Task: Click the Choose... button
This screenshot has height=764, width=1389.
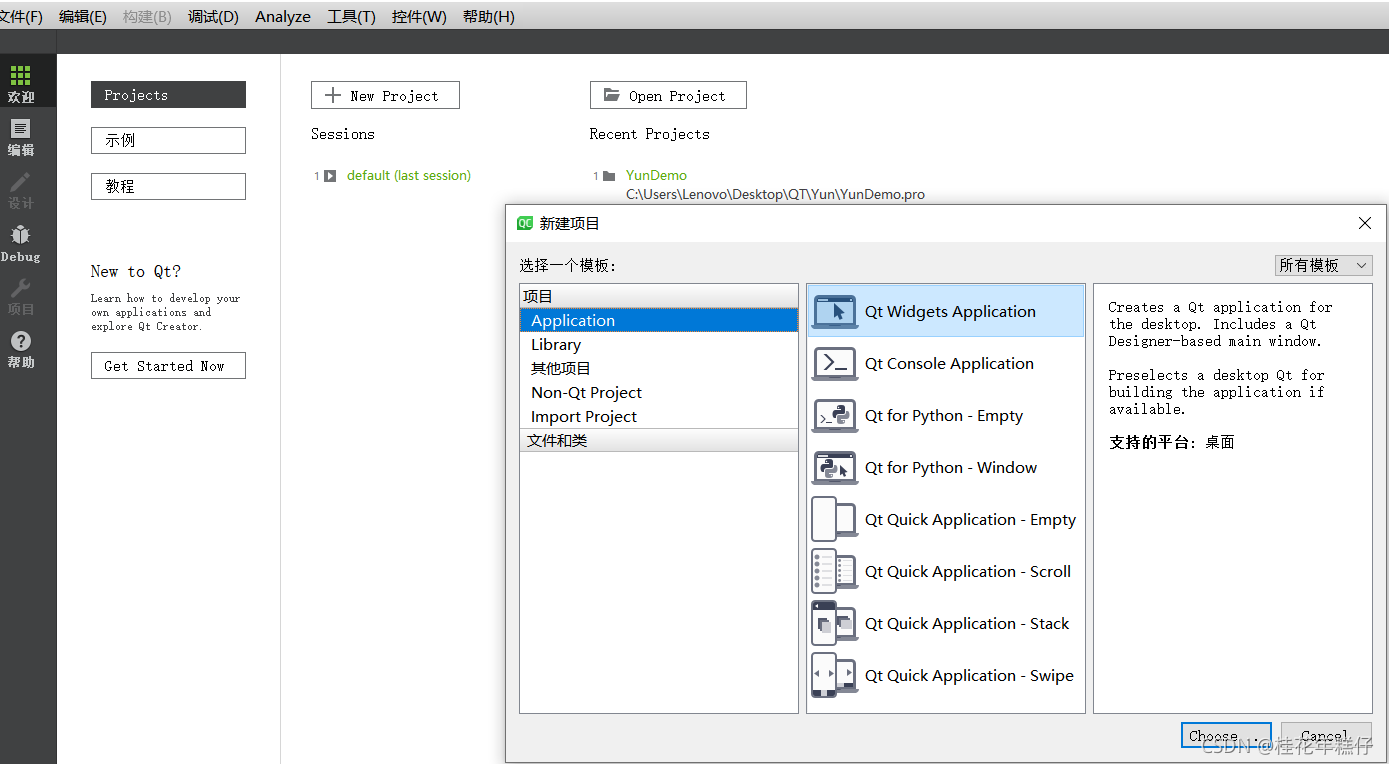Action: pyautogui.click(x=1226, y=736)
